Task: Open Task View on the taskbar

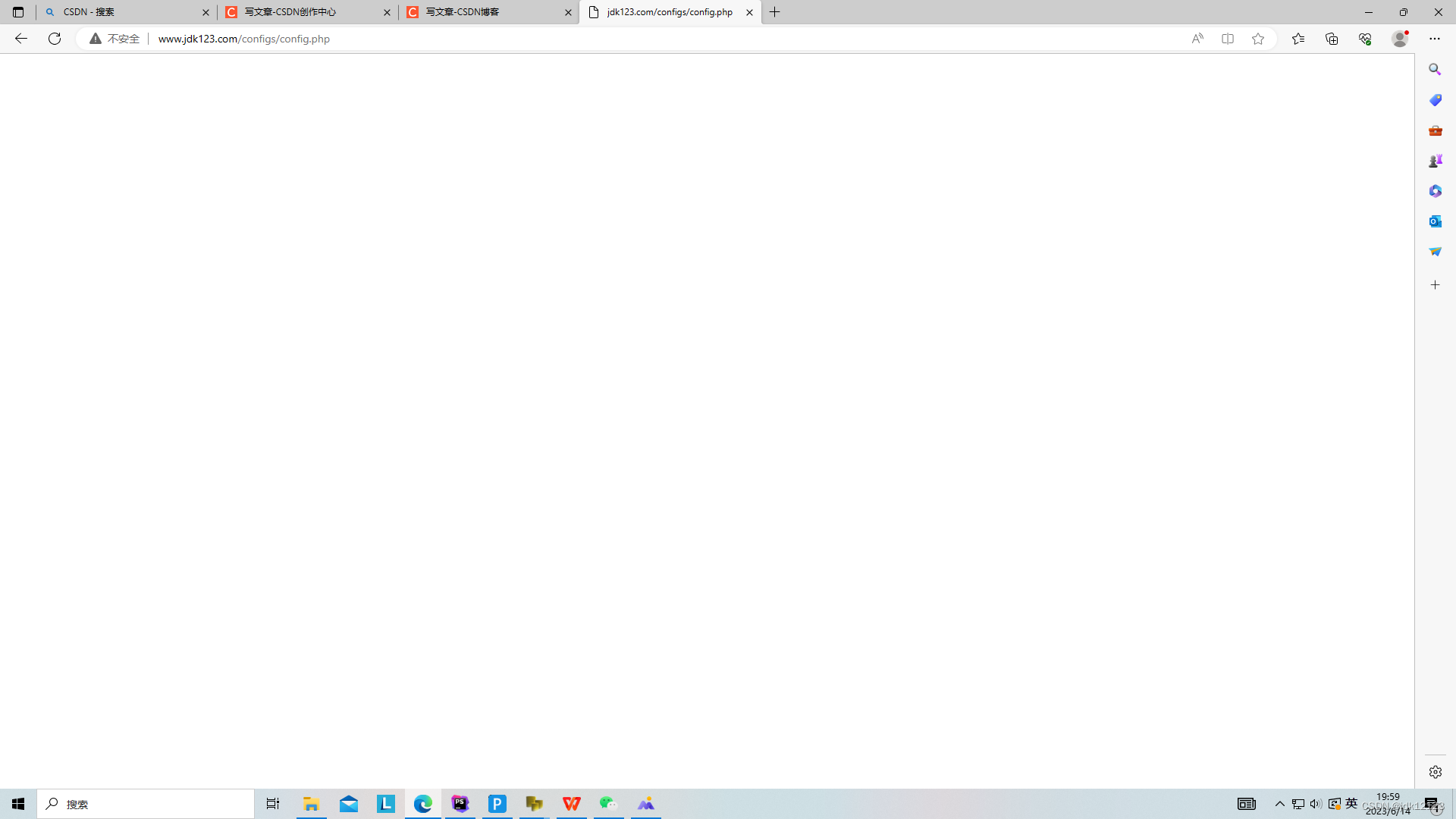Action: tap(273, 804)
